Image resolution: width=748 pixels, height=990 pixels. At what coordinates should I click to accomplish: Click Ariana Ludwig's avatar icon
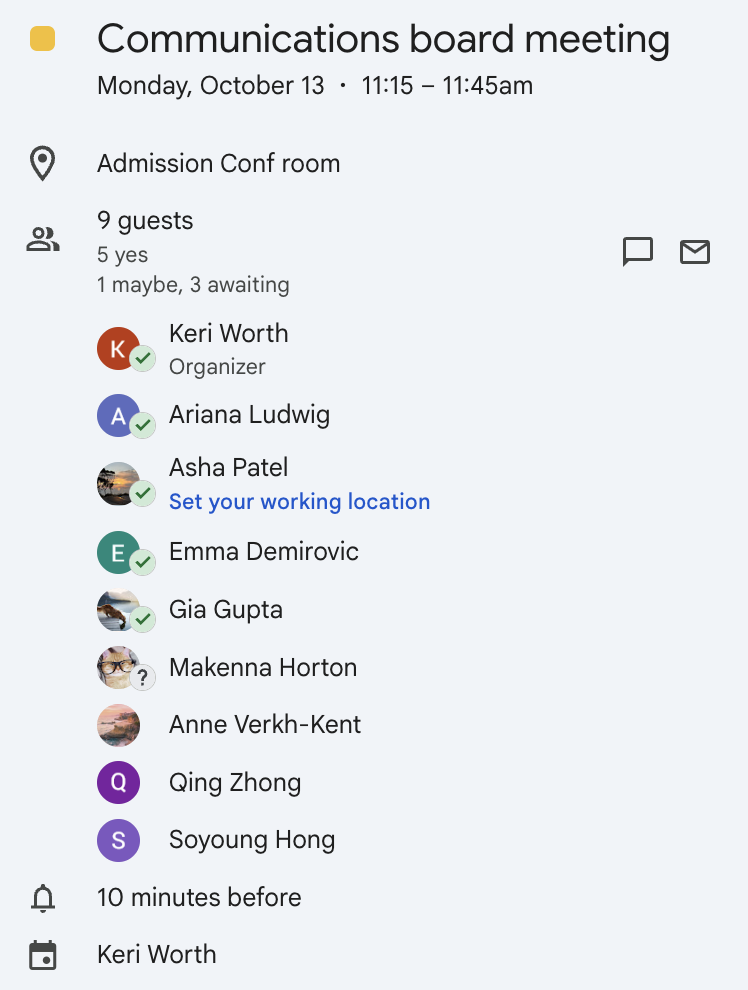[x=118, y=416]
